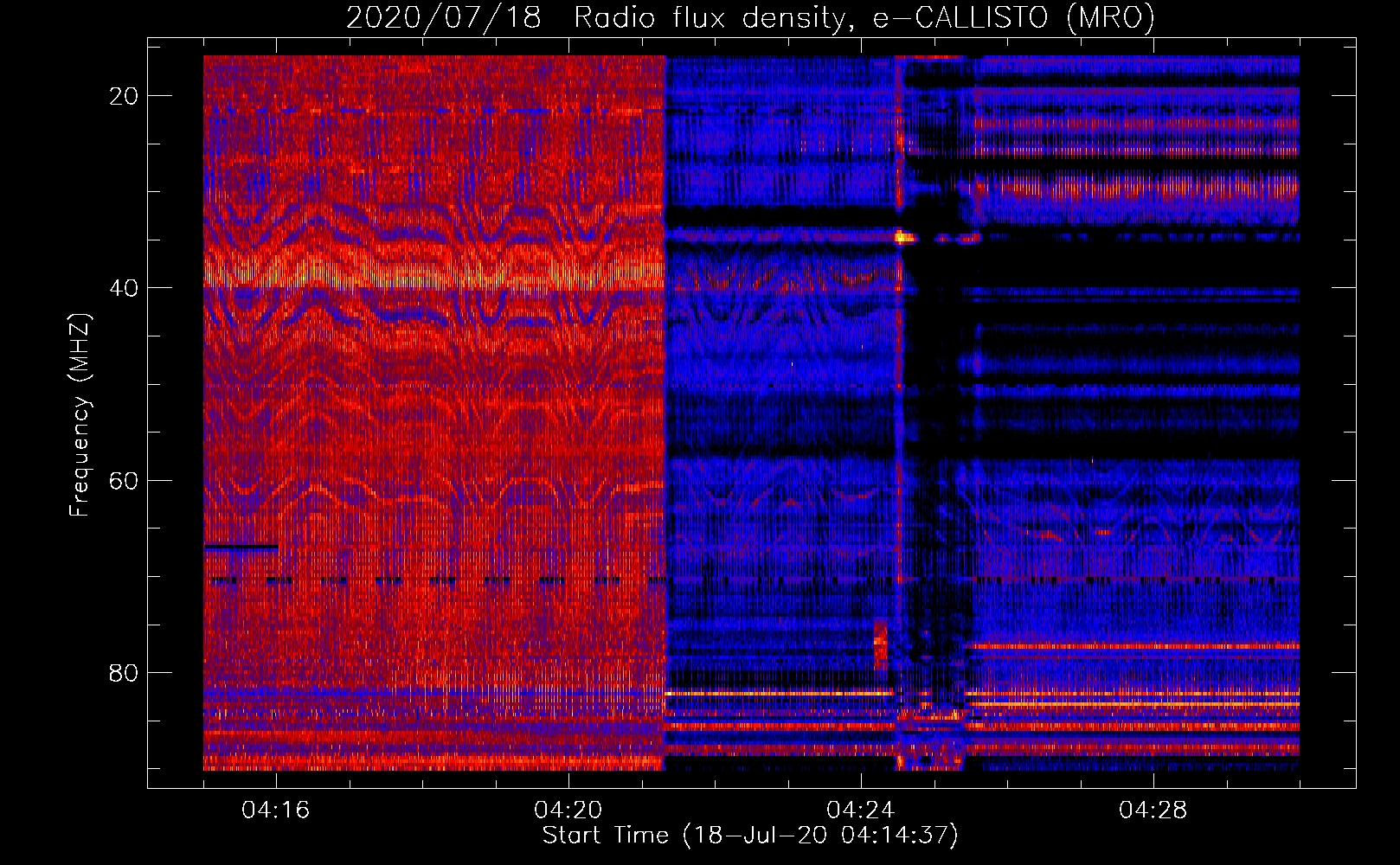
Task: Click the 04:28 time tick label
Action: pyautogui.click(x=1153, y=811)
